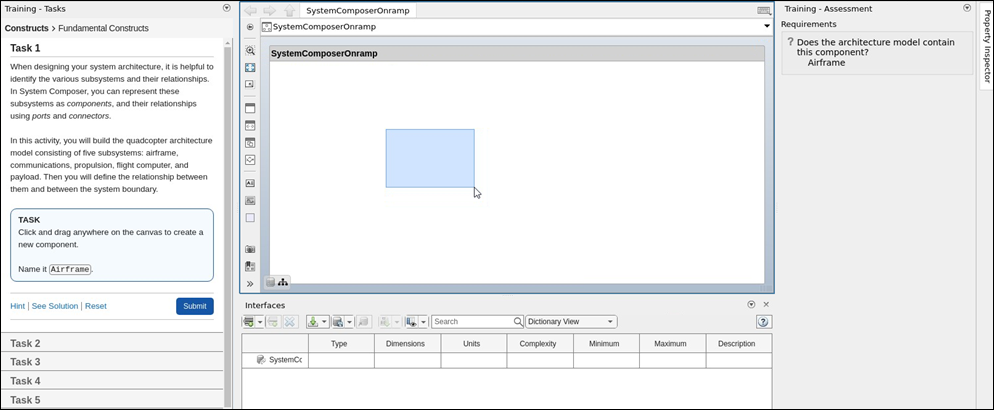Open the Save dictionary dropdown arrow
This screenshot has width=994, height=410.
point(349,322)
